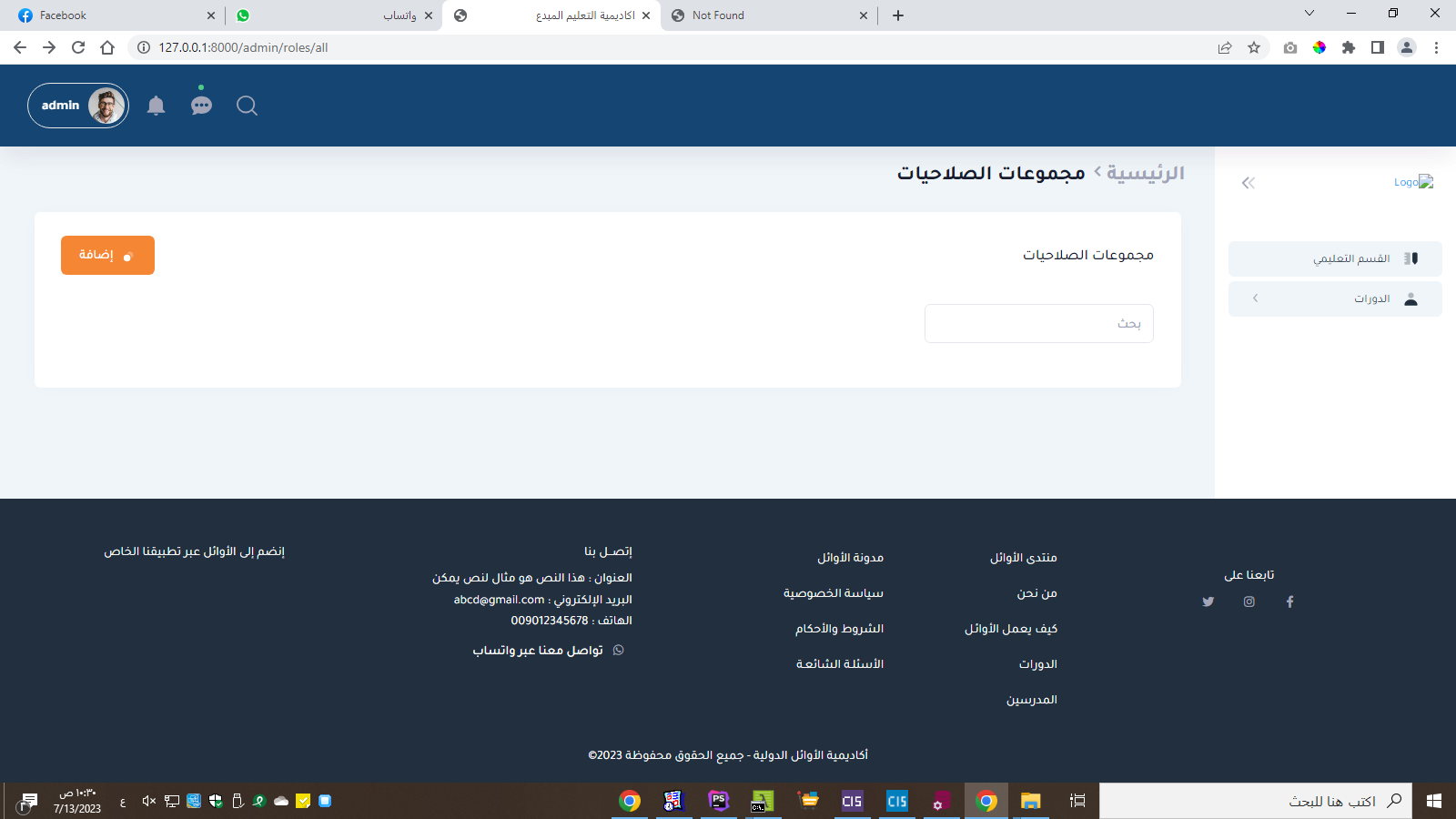Close the Facebook tab
The width and height of the screenshot is (1456, 819).
211,15
